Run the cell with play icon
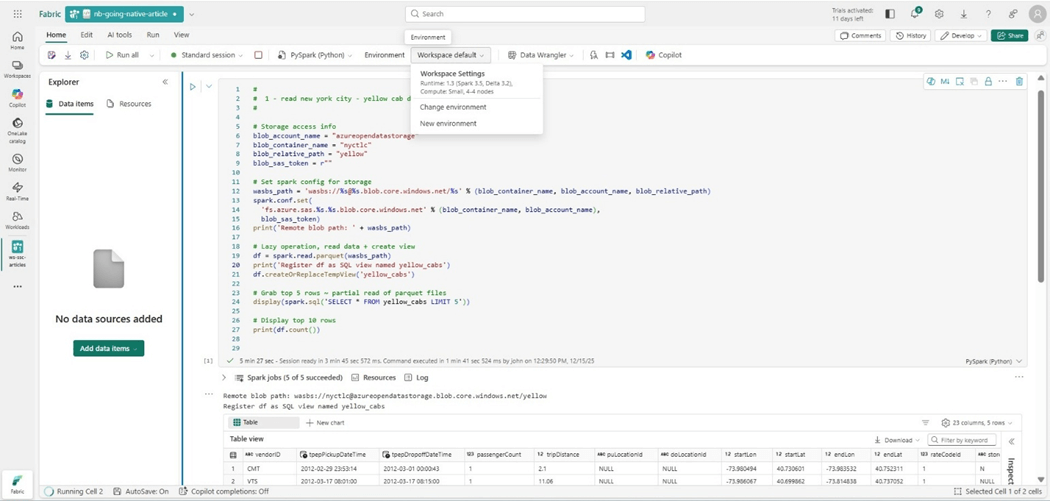Screen dimensions: 1050x501 [193, 87]
